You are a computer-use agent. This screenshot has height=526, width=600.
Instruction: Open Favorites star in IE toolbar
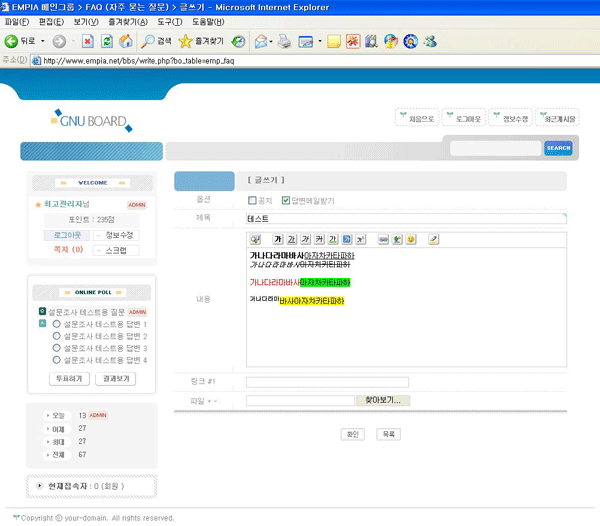click(185, 41)
